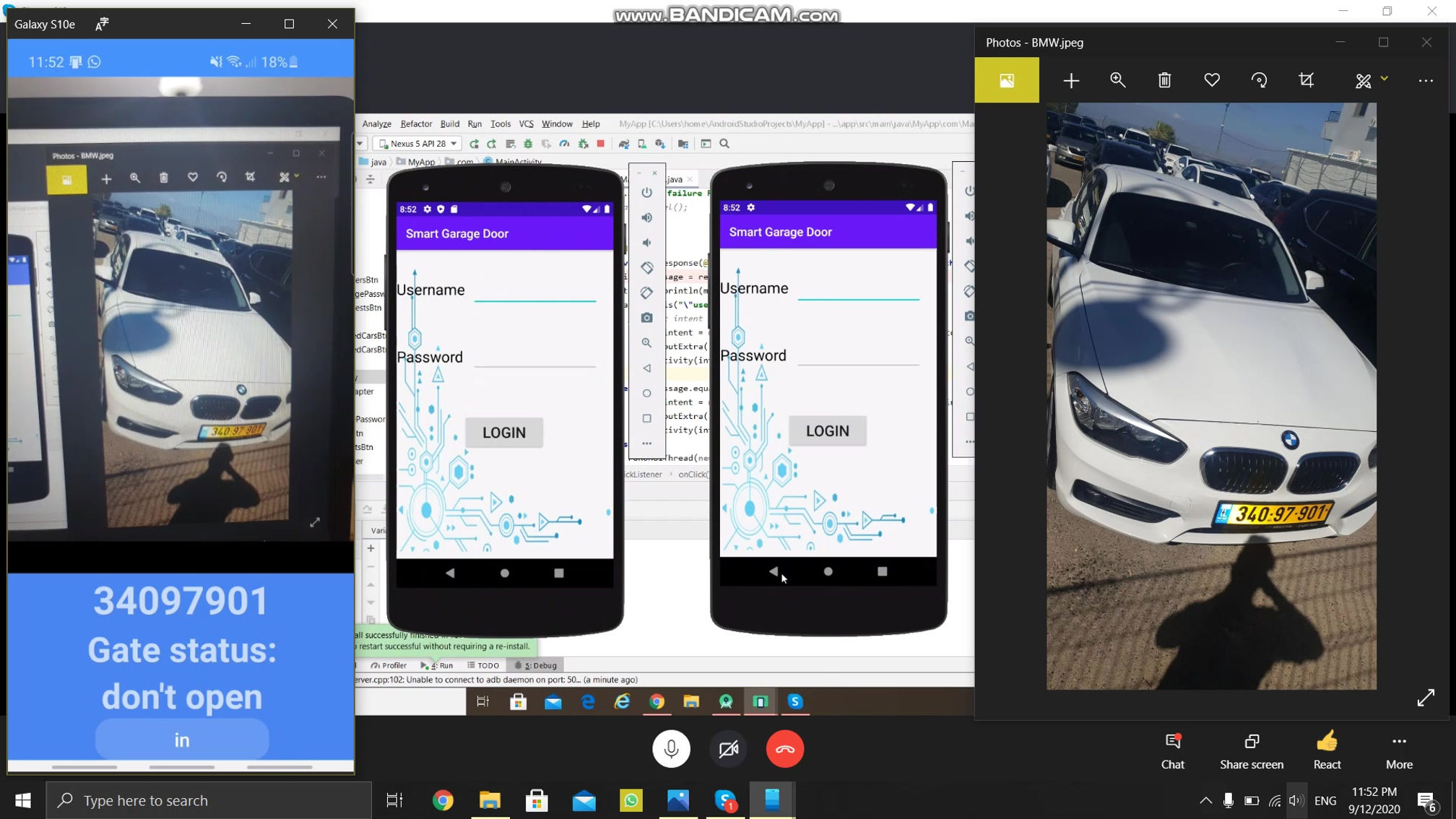
Task: Click the React thumbs-up button
Action: [1327, 751]
